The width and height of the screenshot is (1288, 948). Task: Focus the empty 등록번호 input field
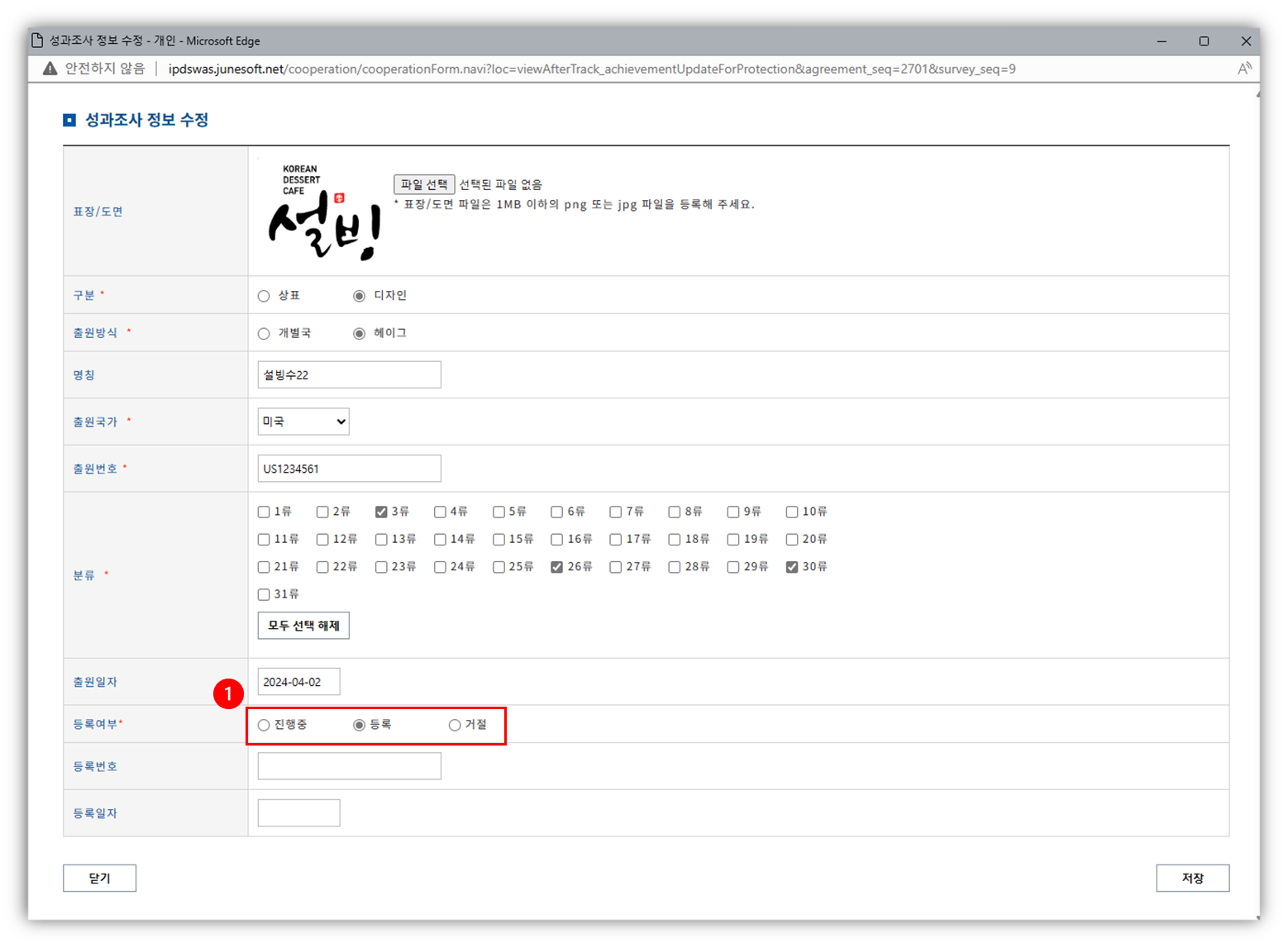pos(349,766)
